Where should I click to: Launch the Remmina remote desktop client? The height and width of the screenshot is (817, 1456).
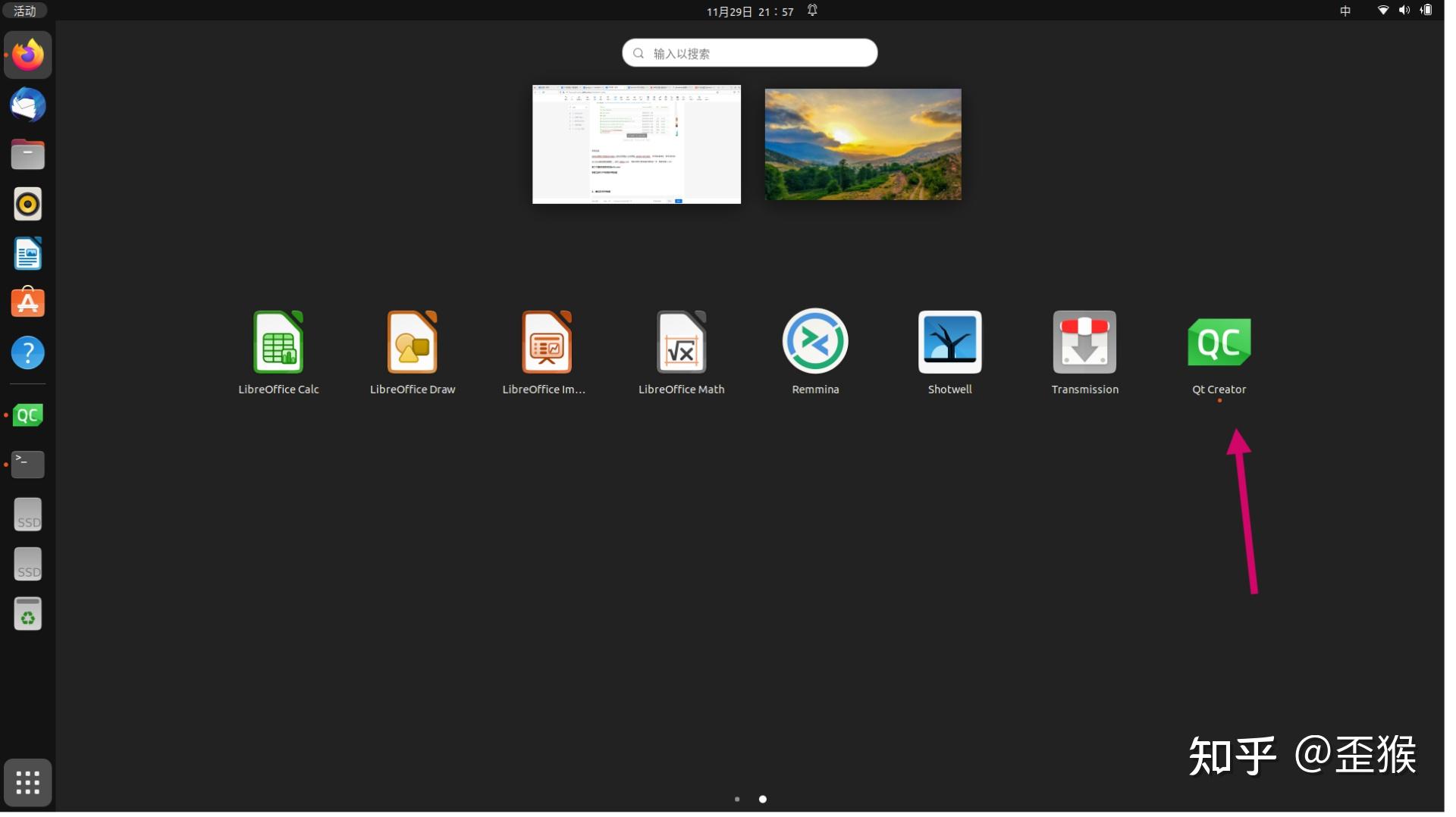click(814, 342)
